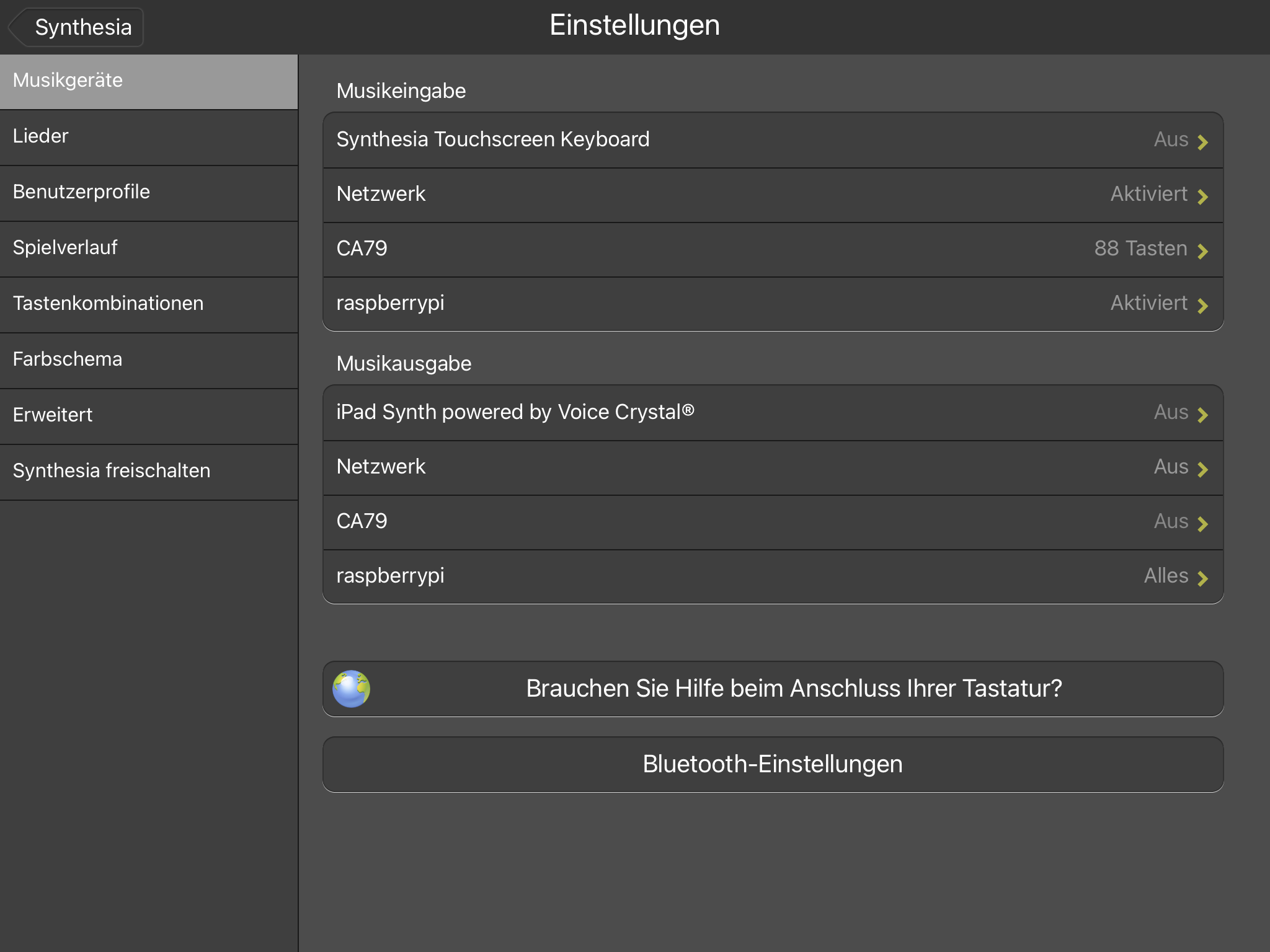Expand chevron for iPad Synth output
This screenshot has height=952, width=1270.
pos(1202,415)
